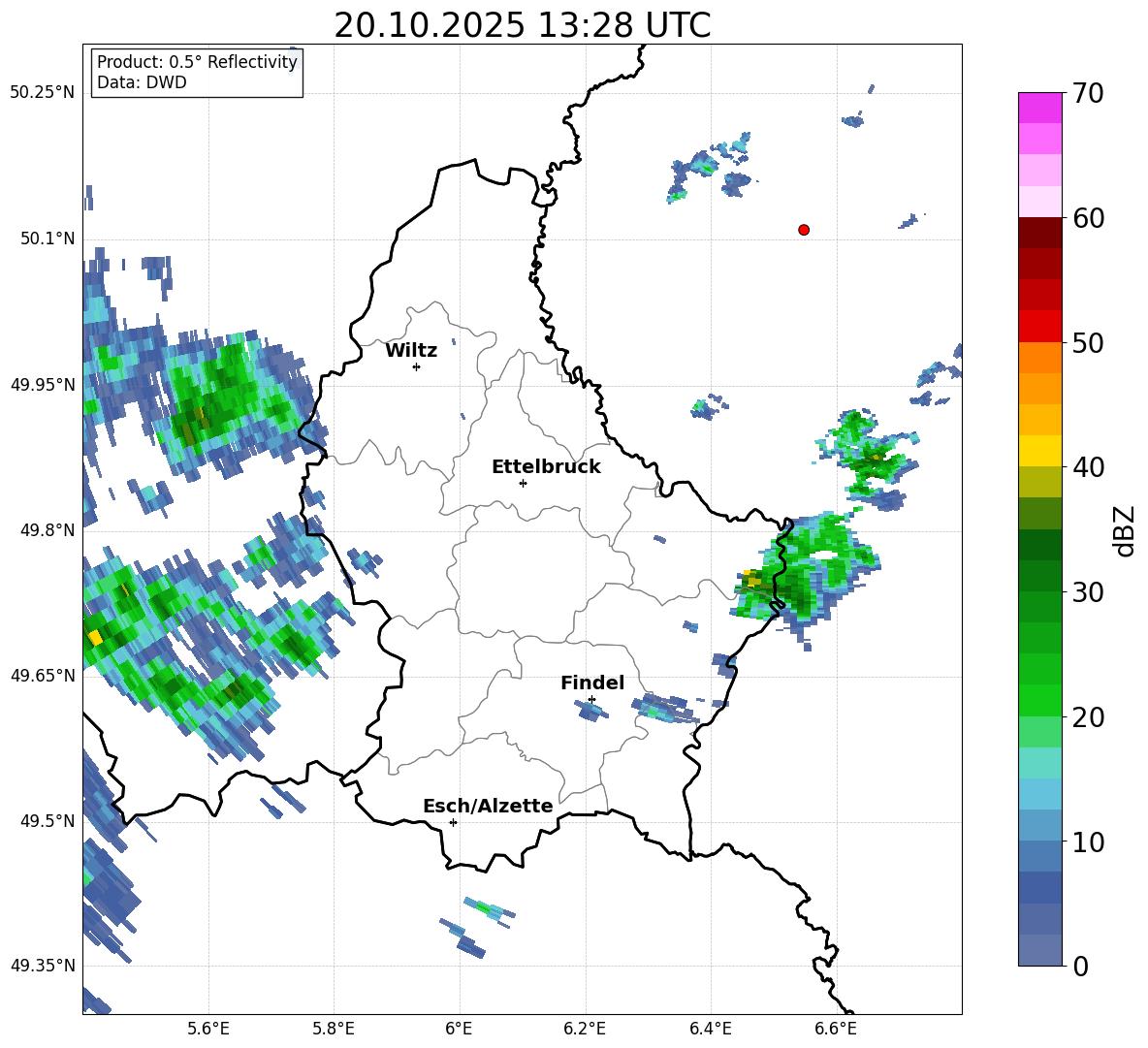The image size is (1148, 1048).
Task: Click the 0 value on the colorbar
Action: [1080, 966]
